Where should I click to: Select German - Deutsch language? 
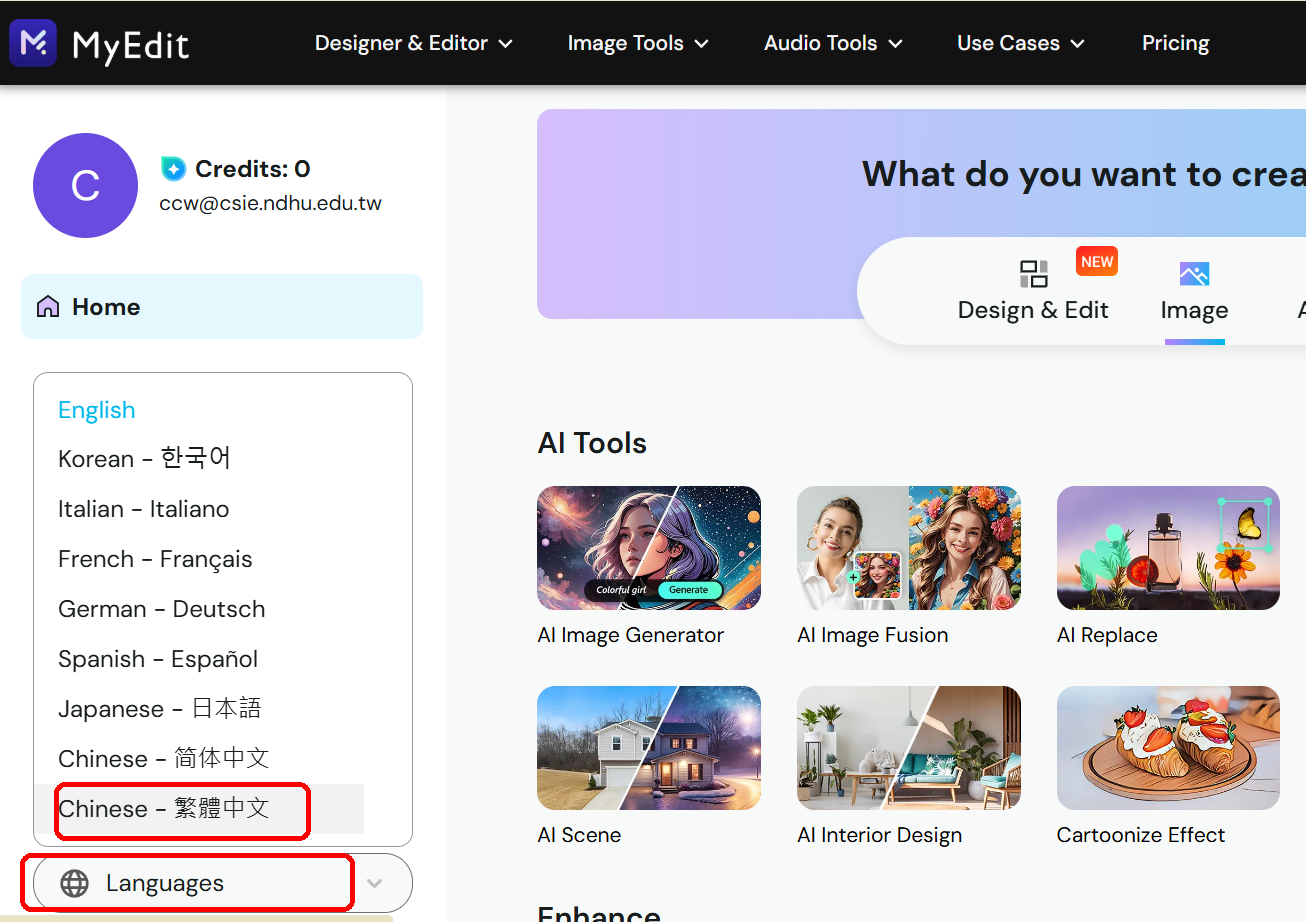point(162,609)
